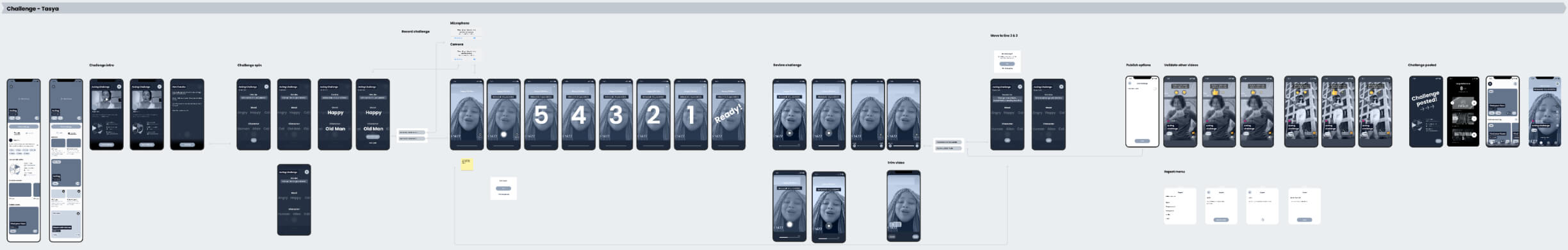Select the "Publish options" label
Image resolution: width=1568 pixels, height=250 pixels.
1138,65
